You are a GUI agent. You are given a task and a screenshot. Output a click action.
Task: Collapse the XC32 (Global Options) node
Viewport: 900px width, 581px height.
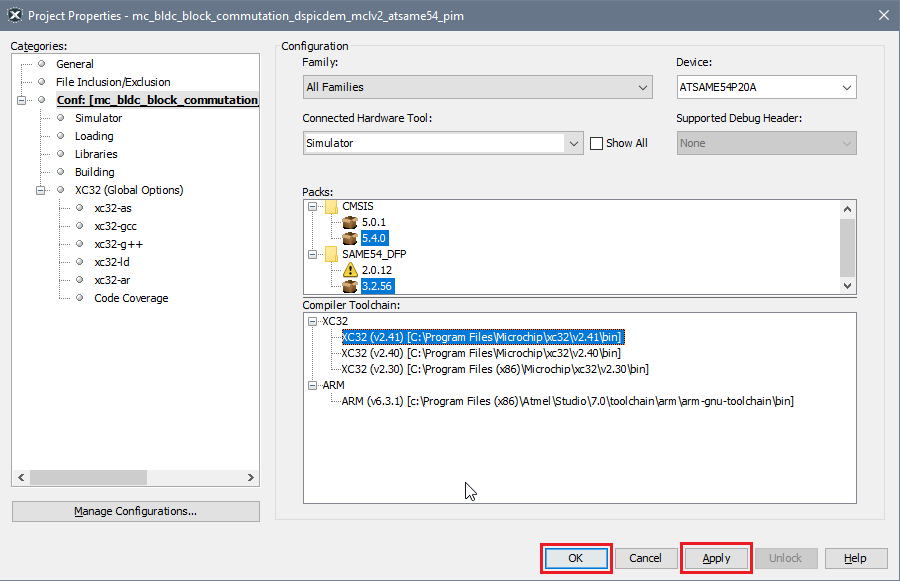coord(41,190)
